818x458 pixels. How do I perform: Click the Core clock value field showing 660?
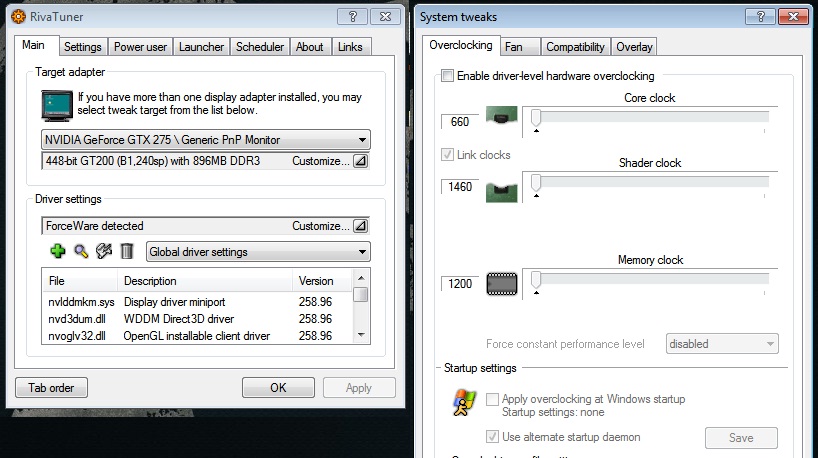460,122
